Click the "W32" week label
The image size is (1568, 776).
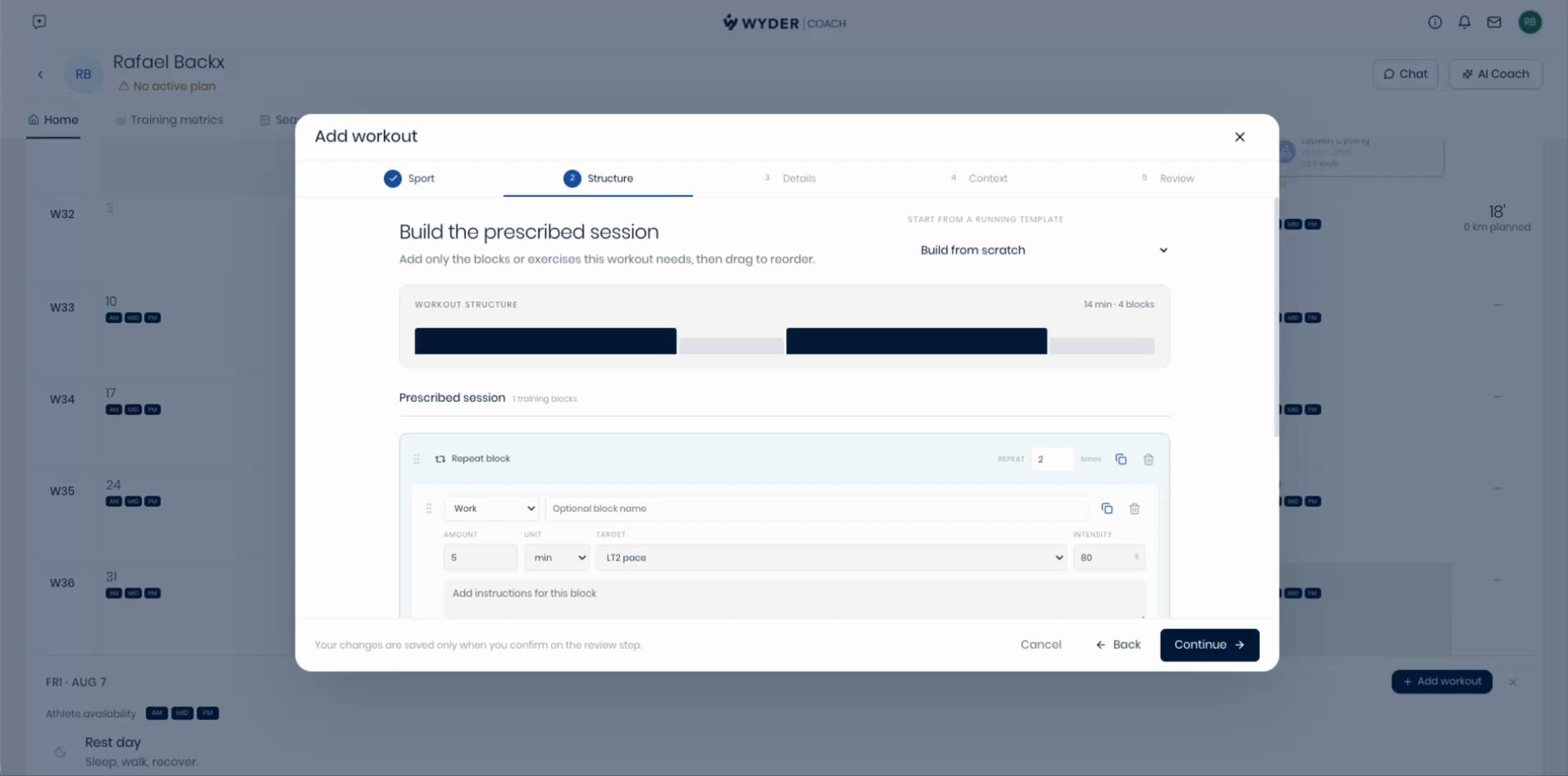[62, 214]
